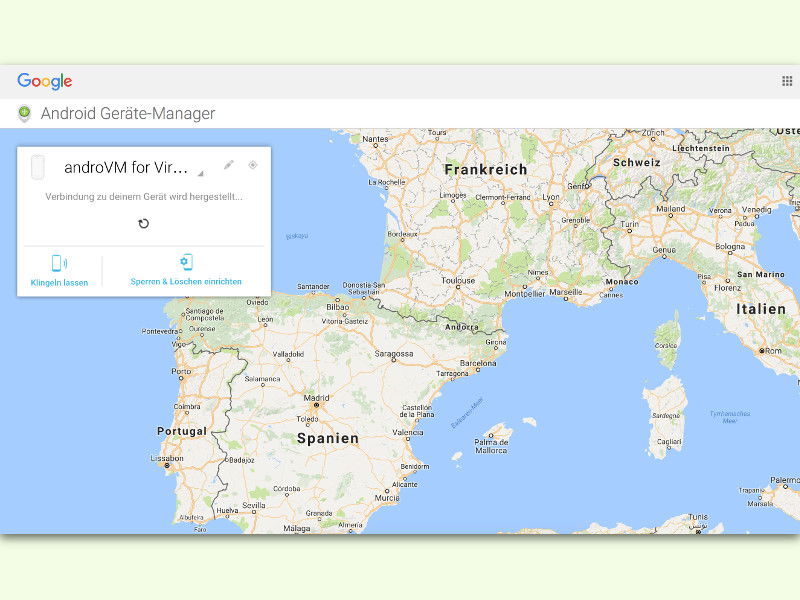Click the 'Toledo' label on the map
The width and height of the screenshot is (800, 600).
[307, 419]
